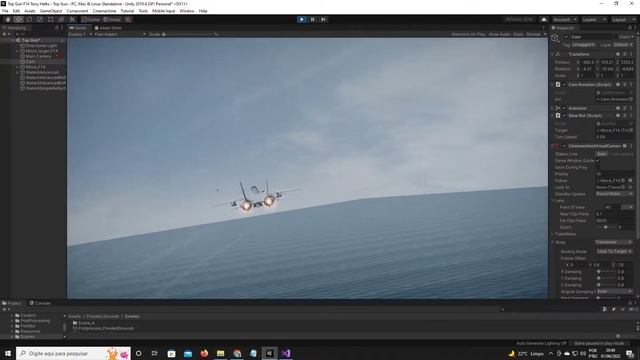Screen dimensions: 640x360
Task: Open the Binding Mode dropdown
Action: (x=614, y=251)
